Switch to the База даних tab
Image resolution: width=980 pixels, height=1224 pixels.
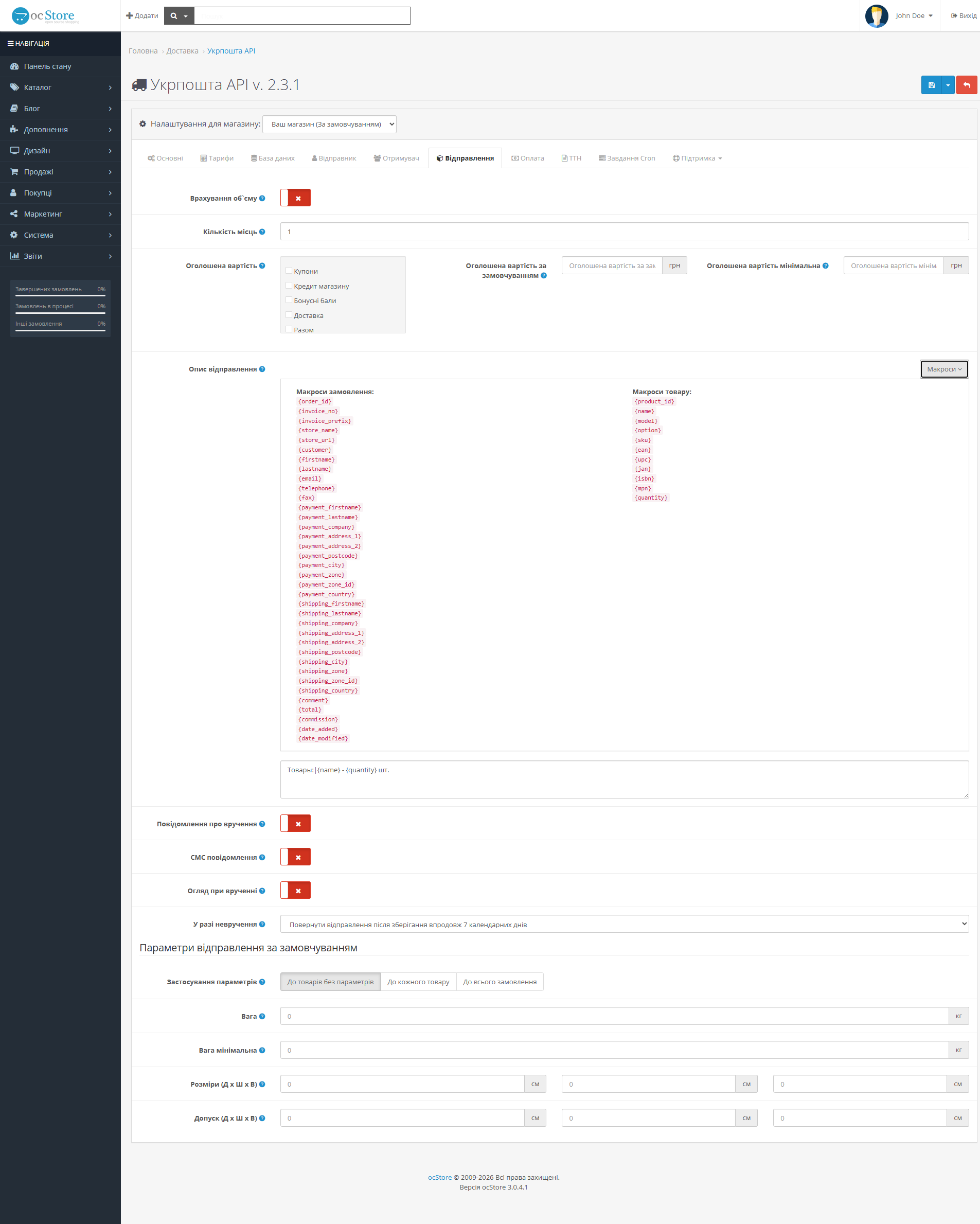(x=273, y=158)
